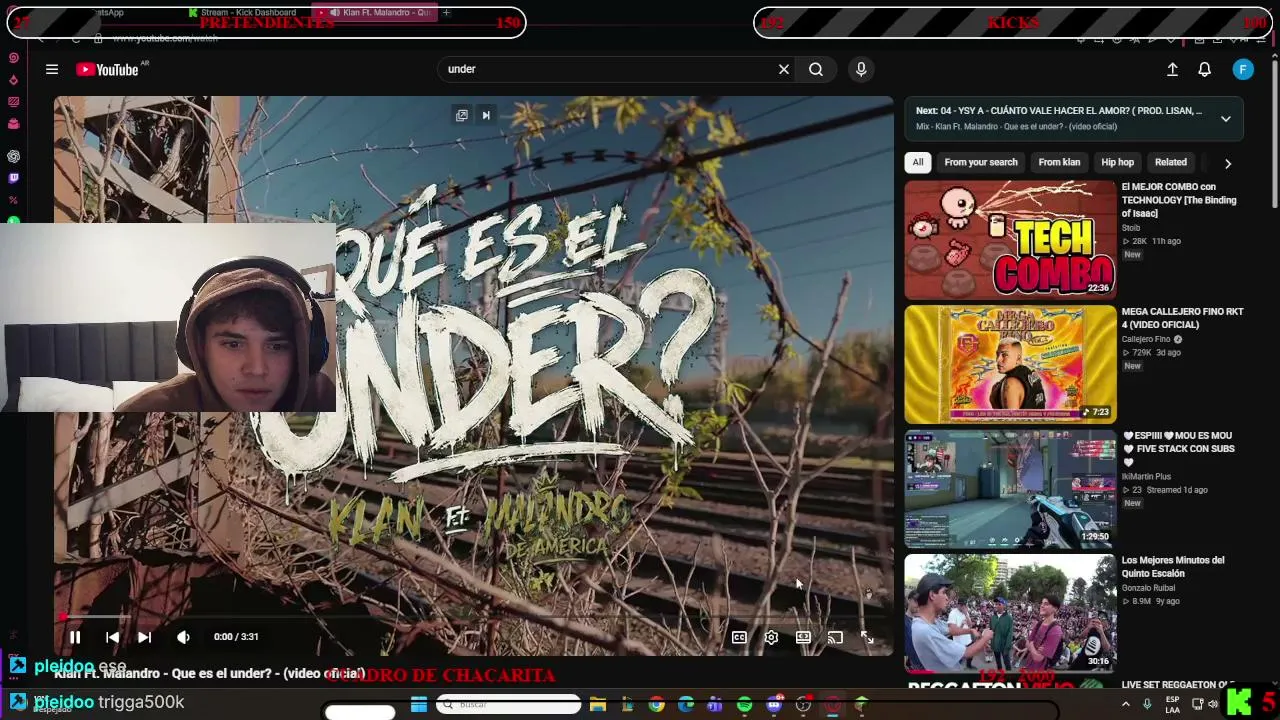The image size is (1280, 720).
Task: Select the All filter chip
Action: pyautogui.click(x=918, y=162)
